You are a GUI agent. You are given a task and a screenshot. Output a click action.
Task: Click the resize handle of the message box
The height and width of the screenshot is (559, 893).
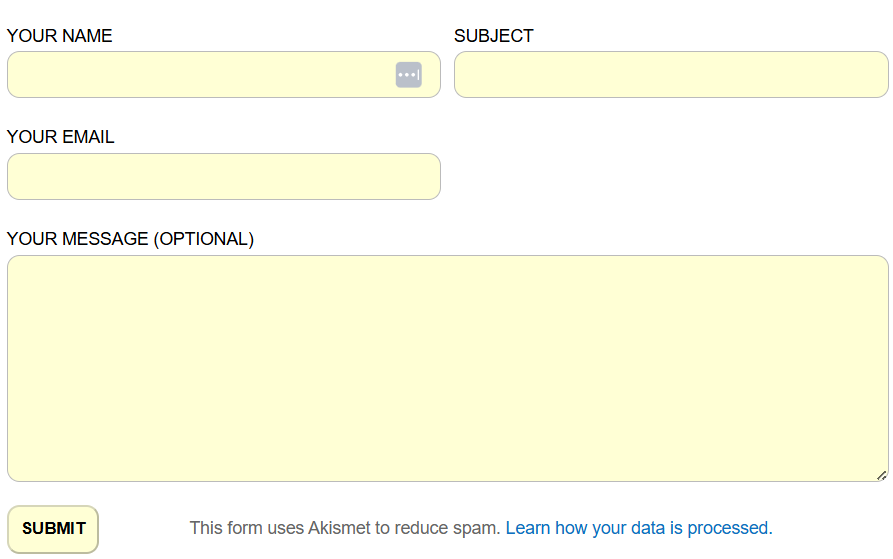(x=881, y=475)
